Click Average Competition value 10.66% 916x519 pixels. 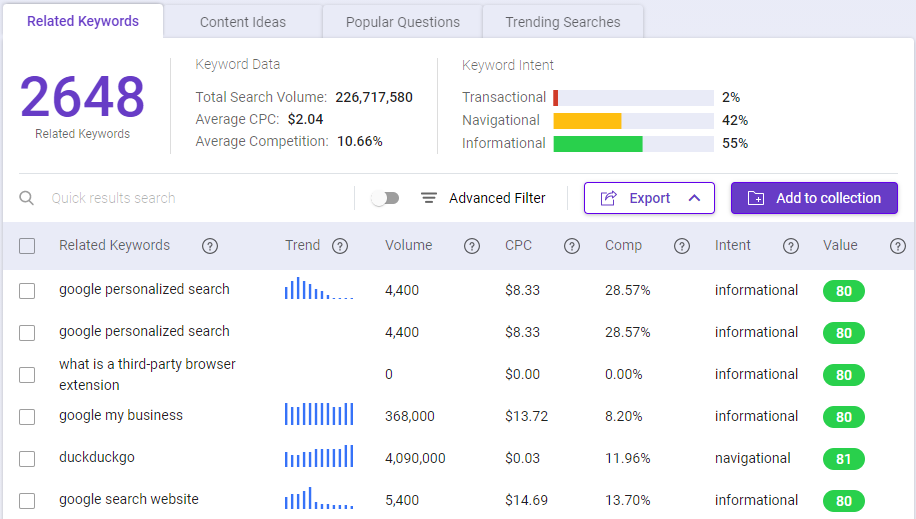(360, 141)
